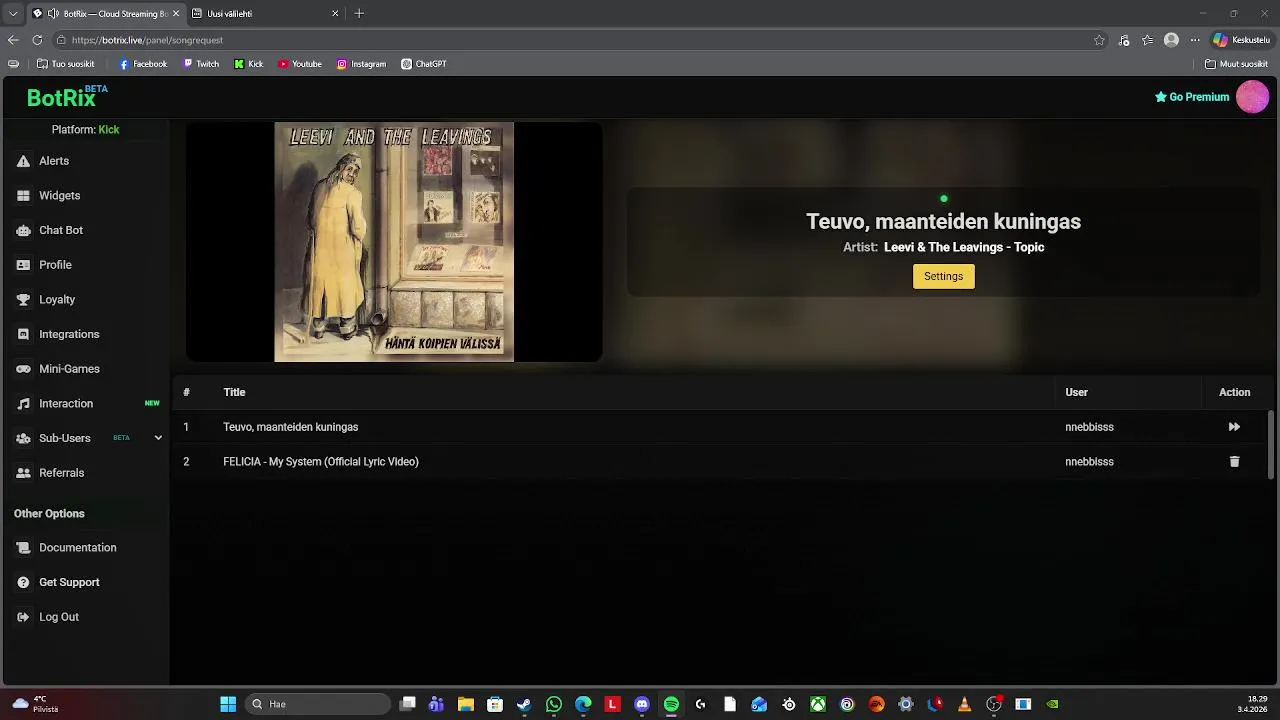Image resolution: width=1280 pixels, height=720 pixels.
Task: Click the Title column header
Action: tap(234, 392)
